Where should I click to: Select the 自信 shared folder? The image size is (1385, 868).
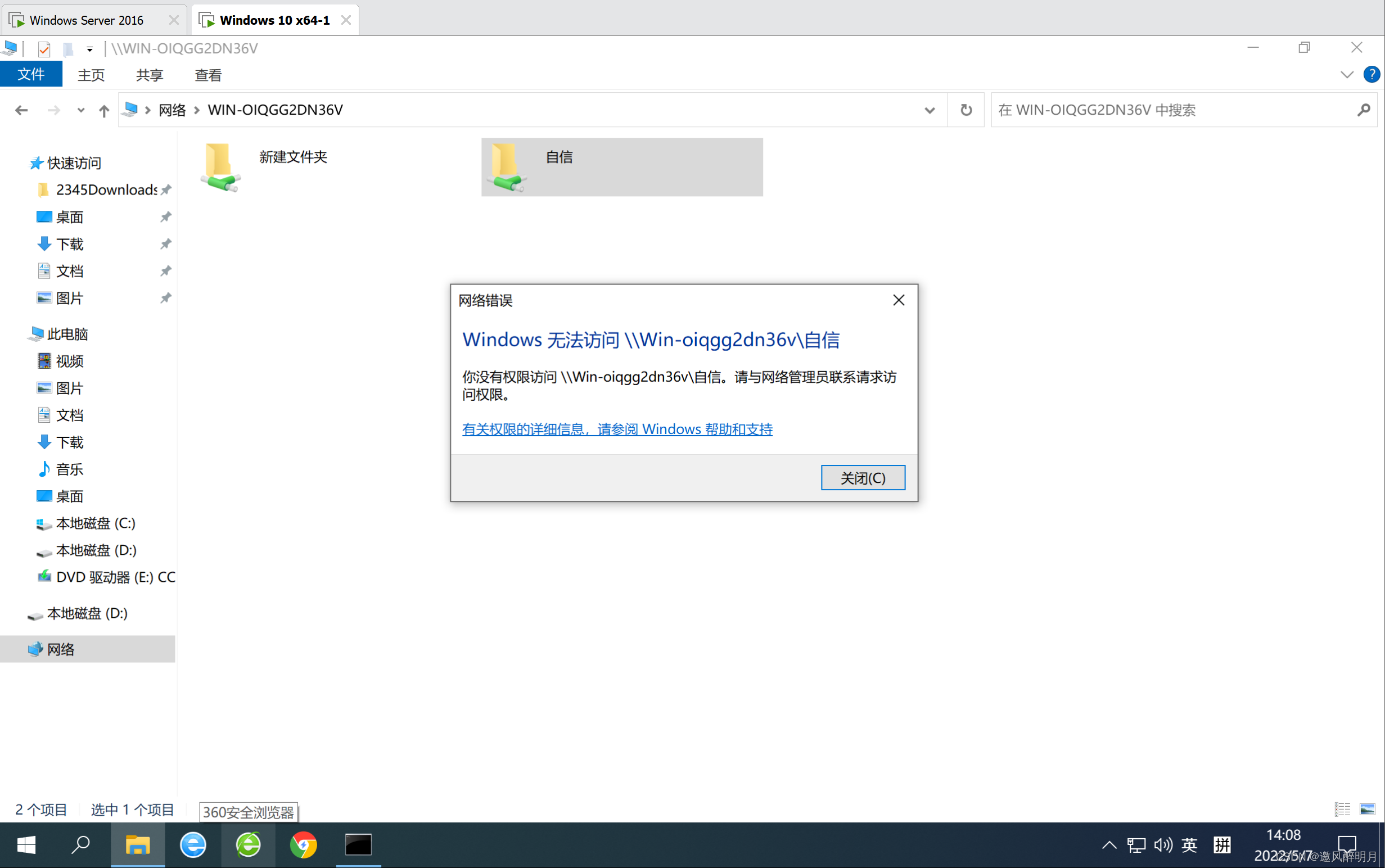coord(622,166)
